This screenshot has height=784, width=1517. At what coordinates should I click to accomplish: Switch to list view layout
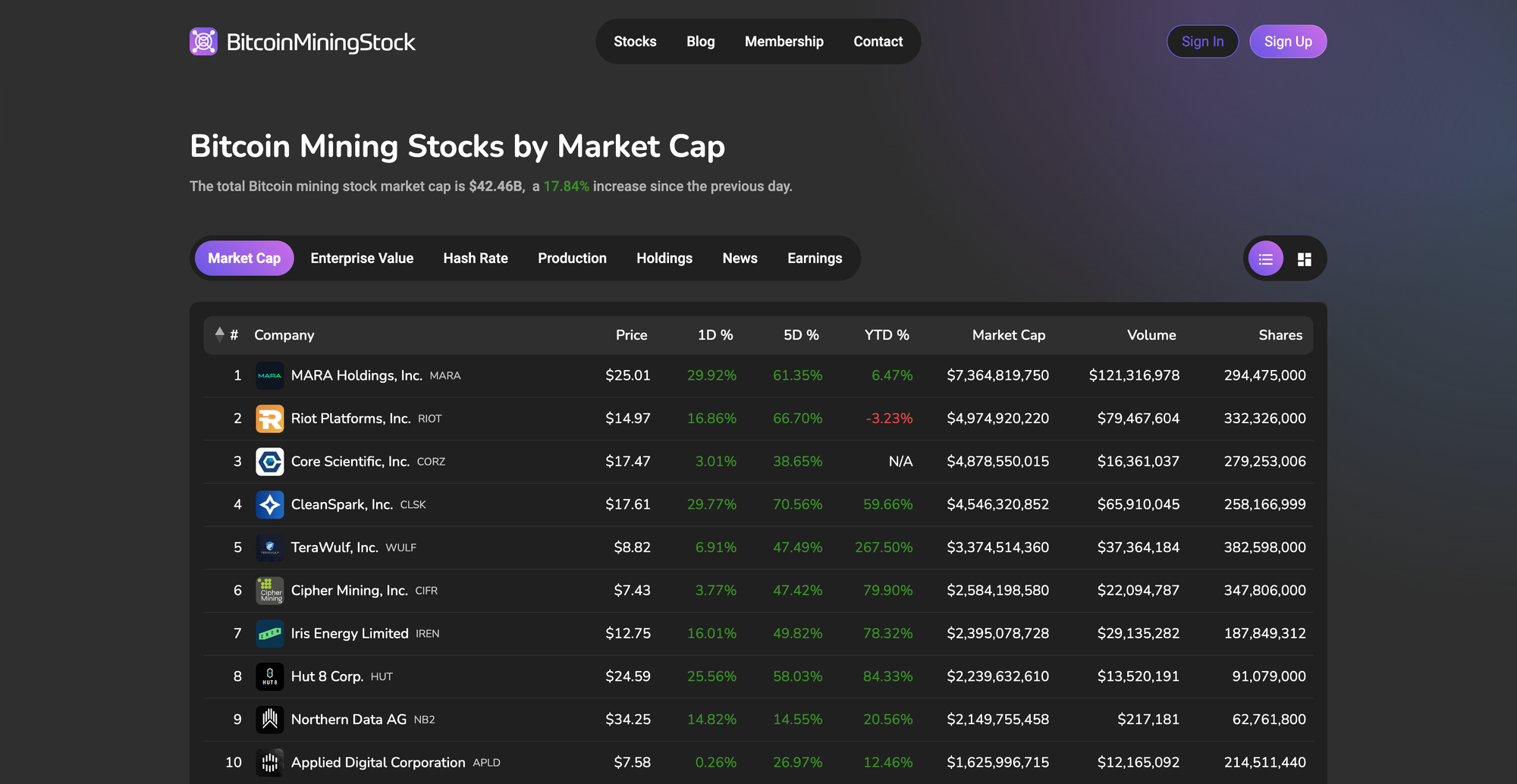tap(1265, 259)
